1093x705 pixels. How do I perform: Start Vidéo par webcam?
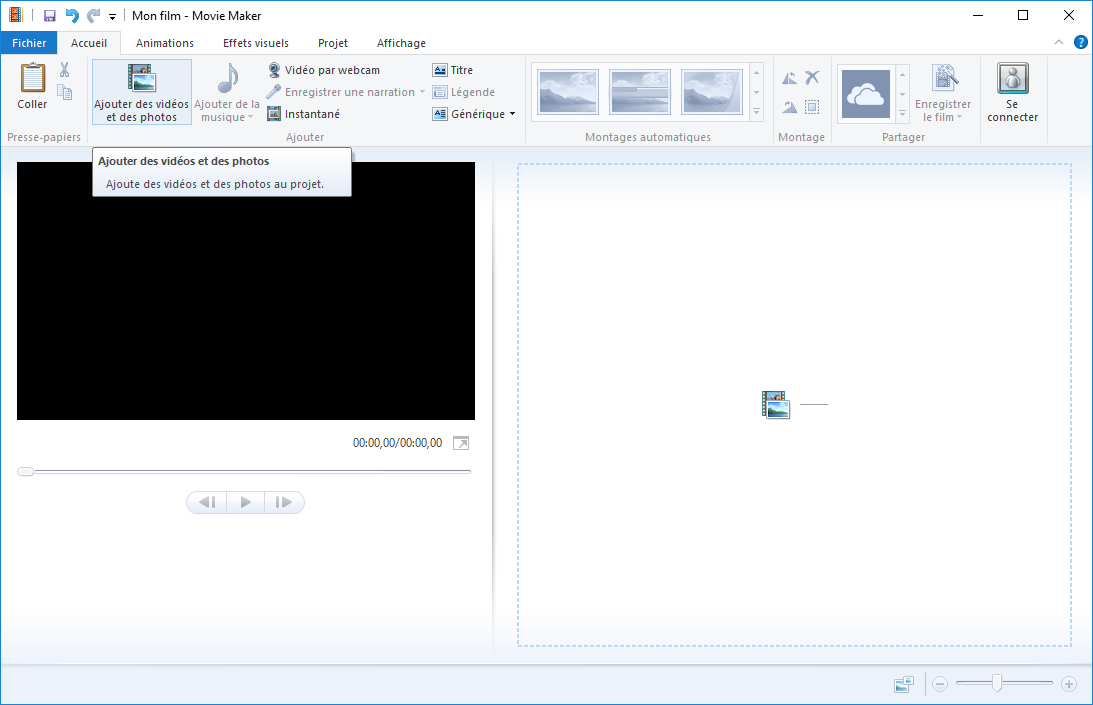[x=324, y=70]
